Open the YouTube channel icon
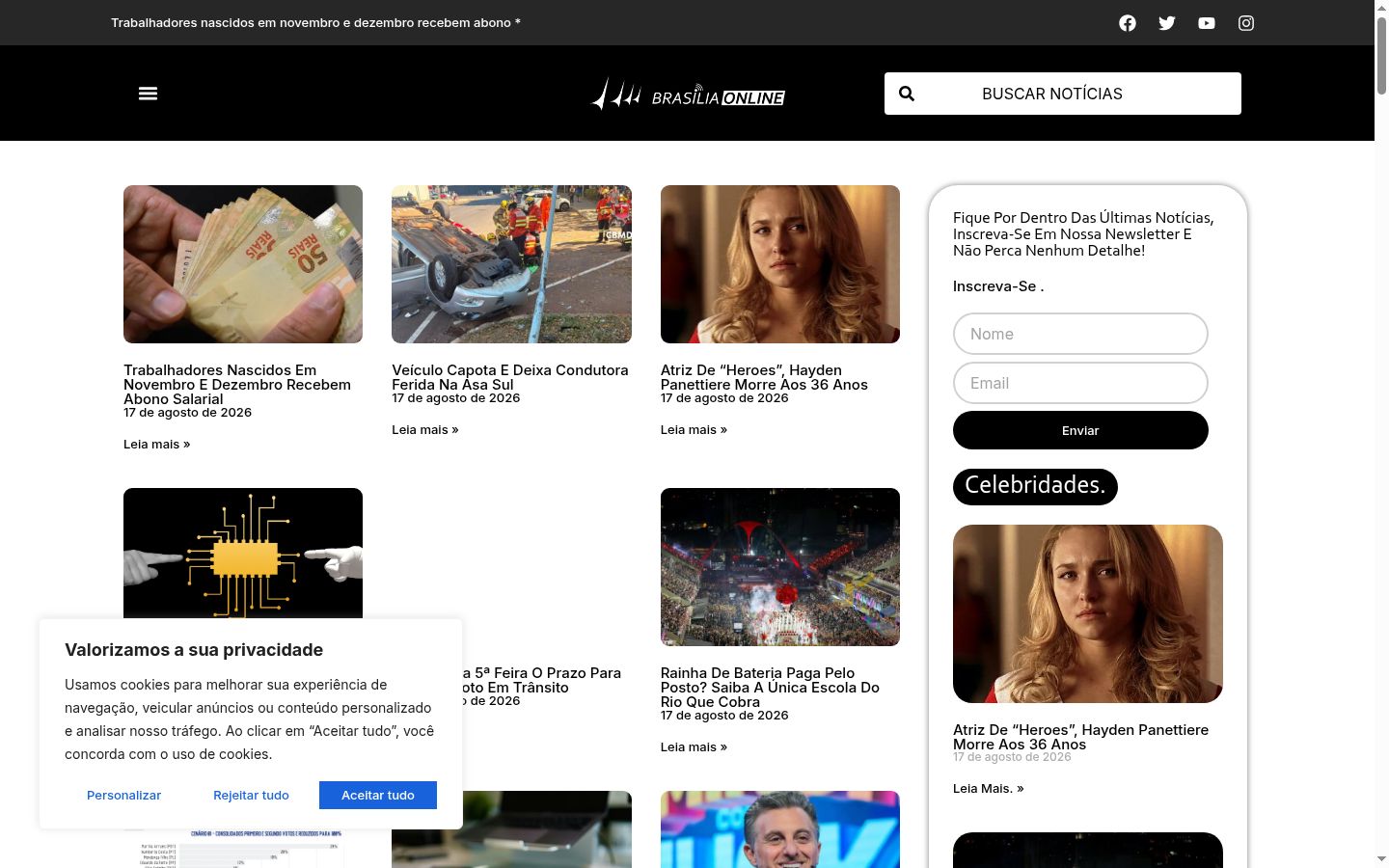The width and height of the screenshot is (1389, 868). click(x=1207, y=23)
